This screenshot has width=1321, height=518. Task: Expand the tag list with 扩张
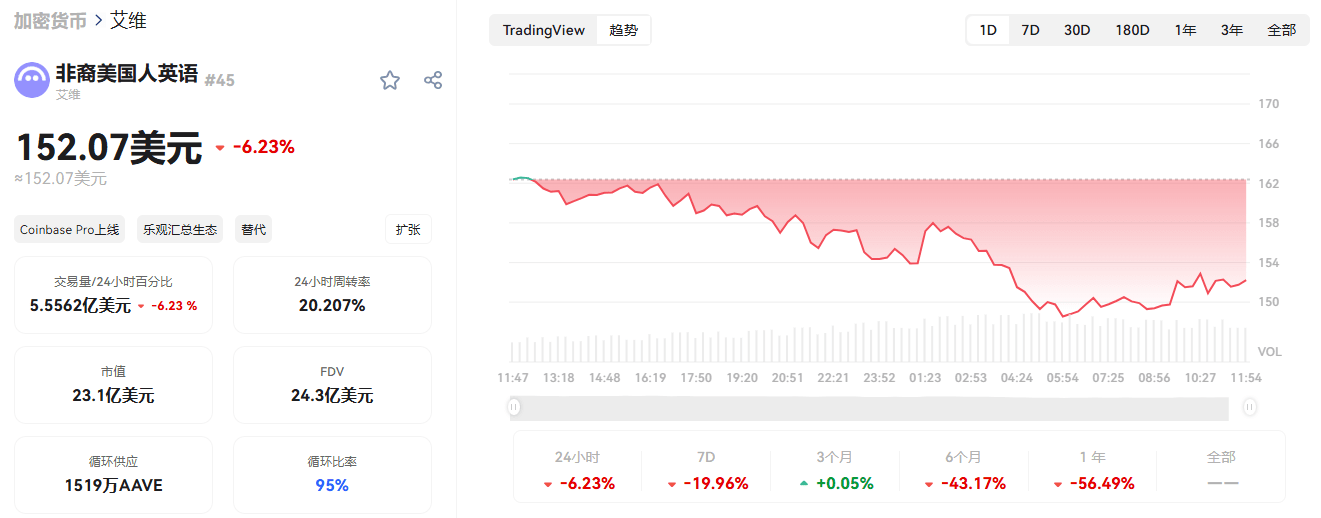(408, 229)
